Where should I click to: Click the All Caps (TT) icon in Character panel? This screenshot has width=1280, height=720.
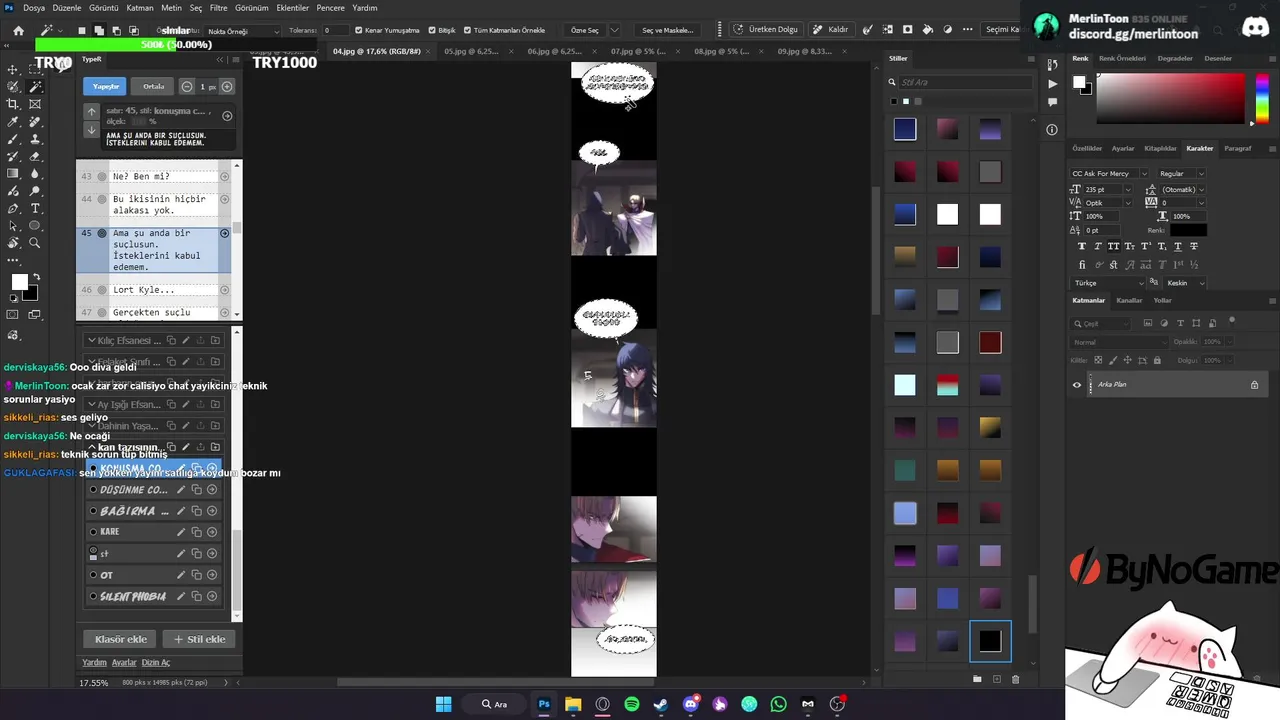1114,246
